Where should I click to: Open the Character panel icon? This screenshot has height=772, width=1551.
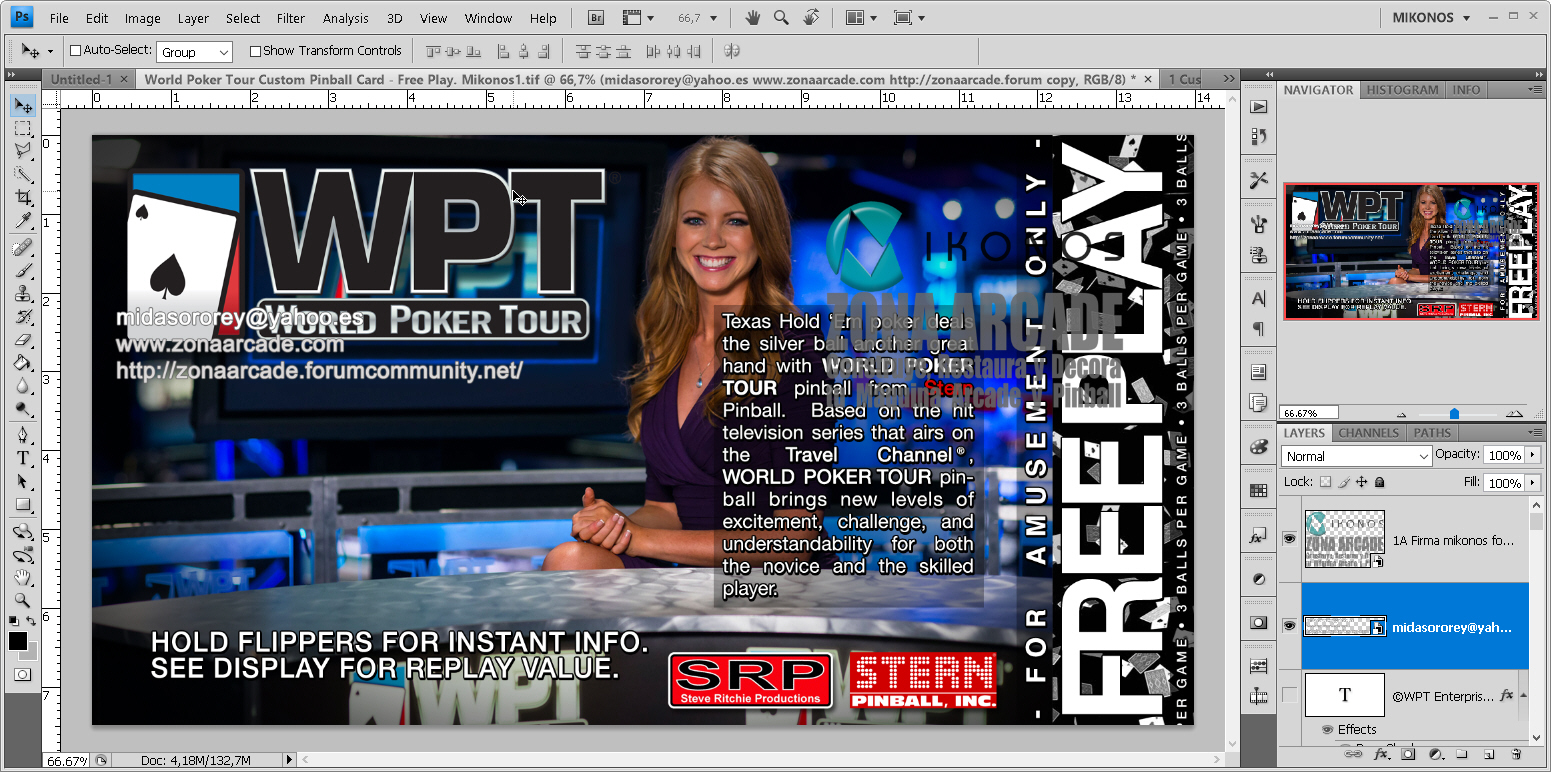[x=1259, y=298]
